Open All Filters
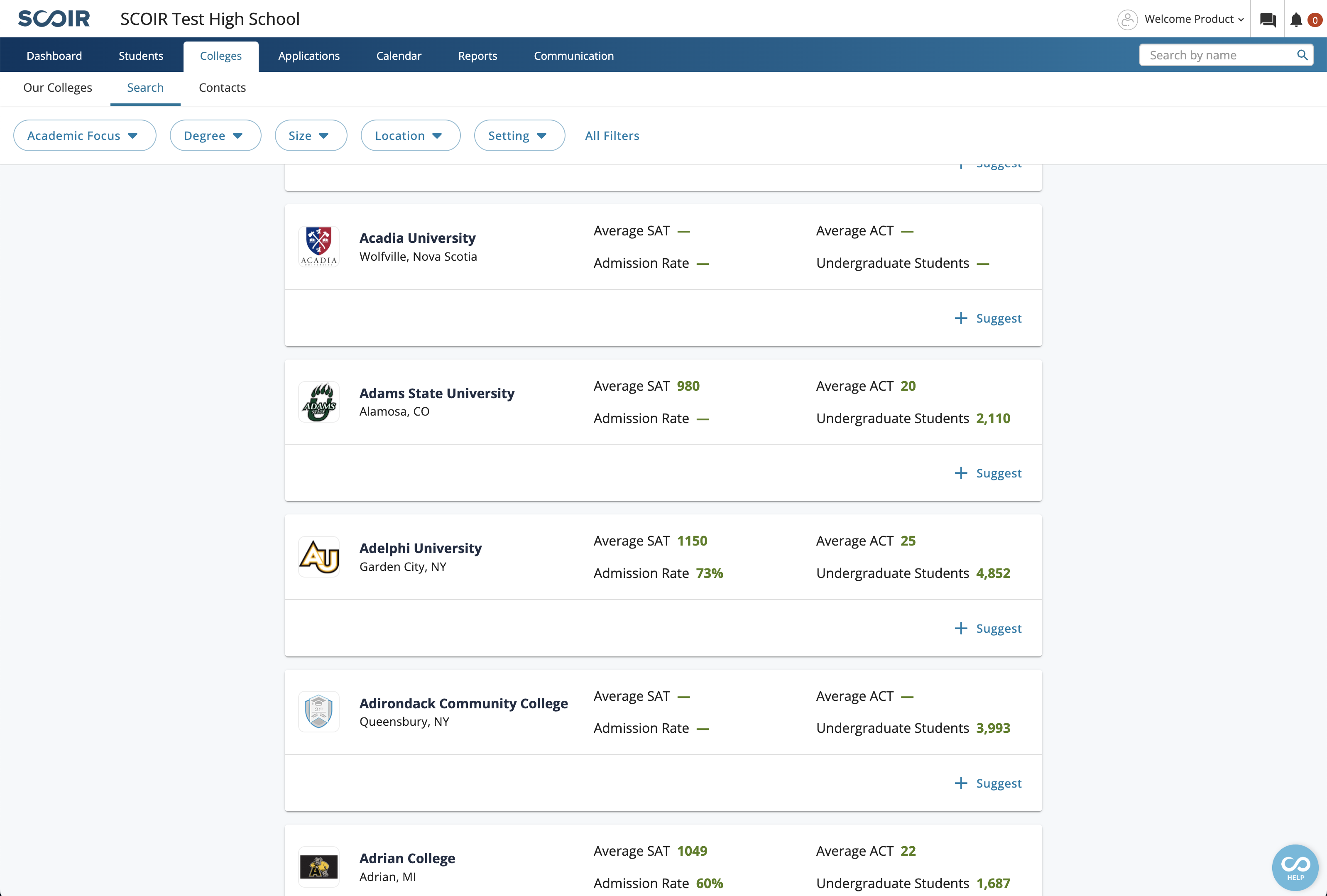 pos(612,135)
